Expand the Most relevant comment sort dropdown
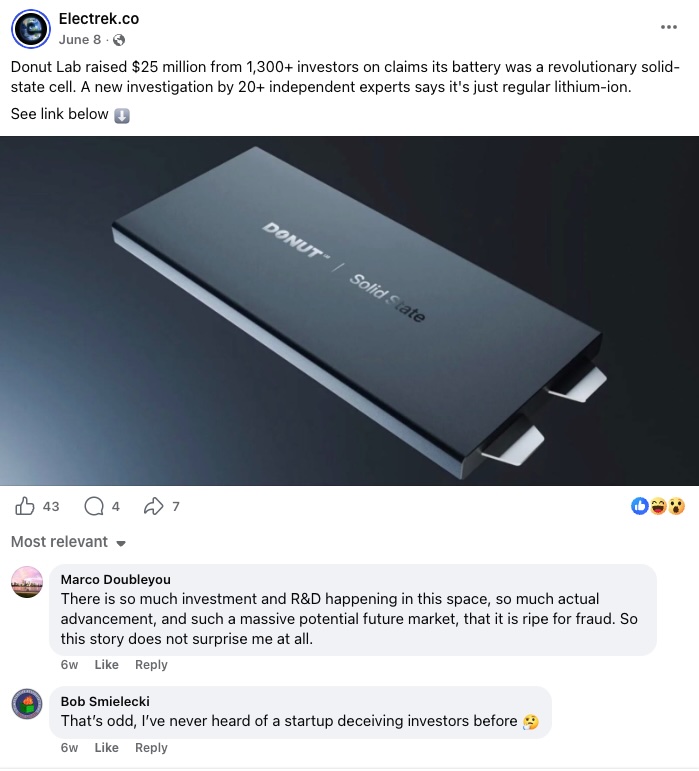This screenshot has height=771, width=699. [x=69, y=542]
